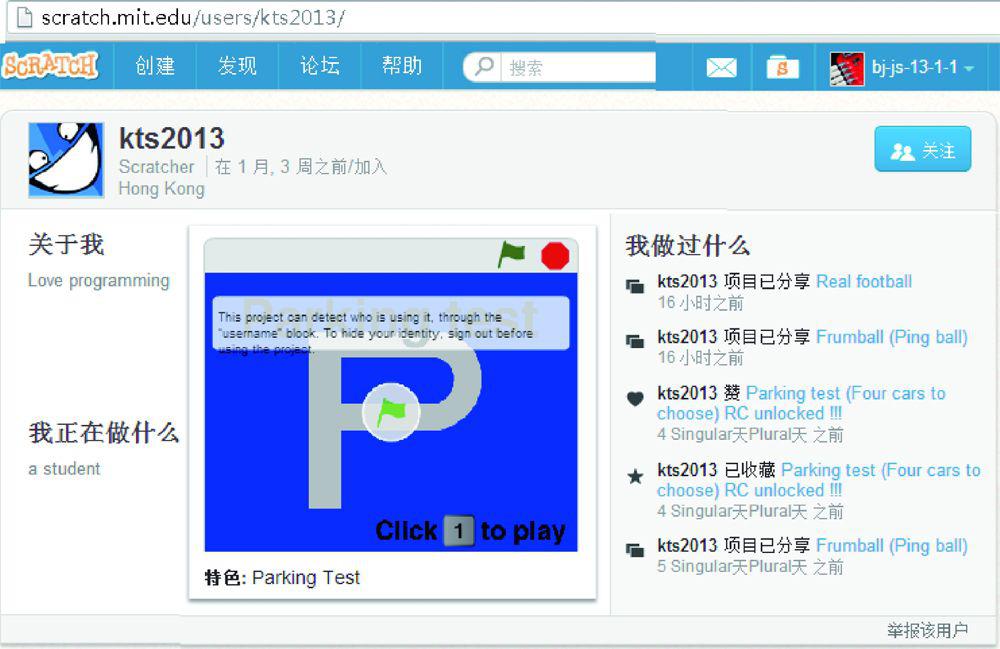1000x649 pixels.
Task: Click the kts2013 profile picture
Action: [66, 160]
